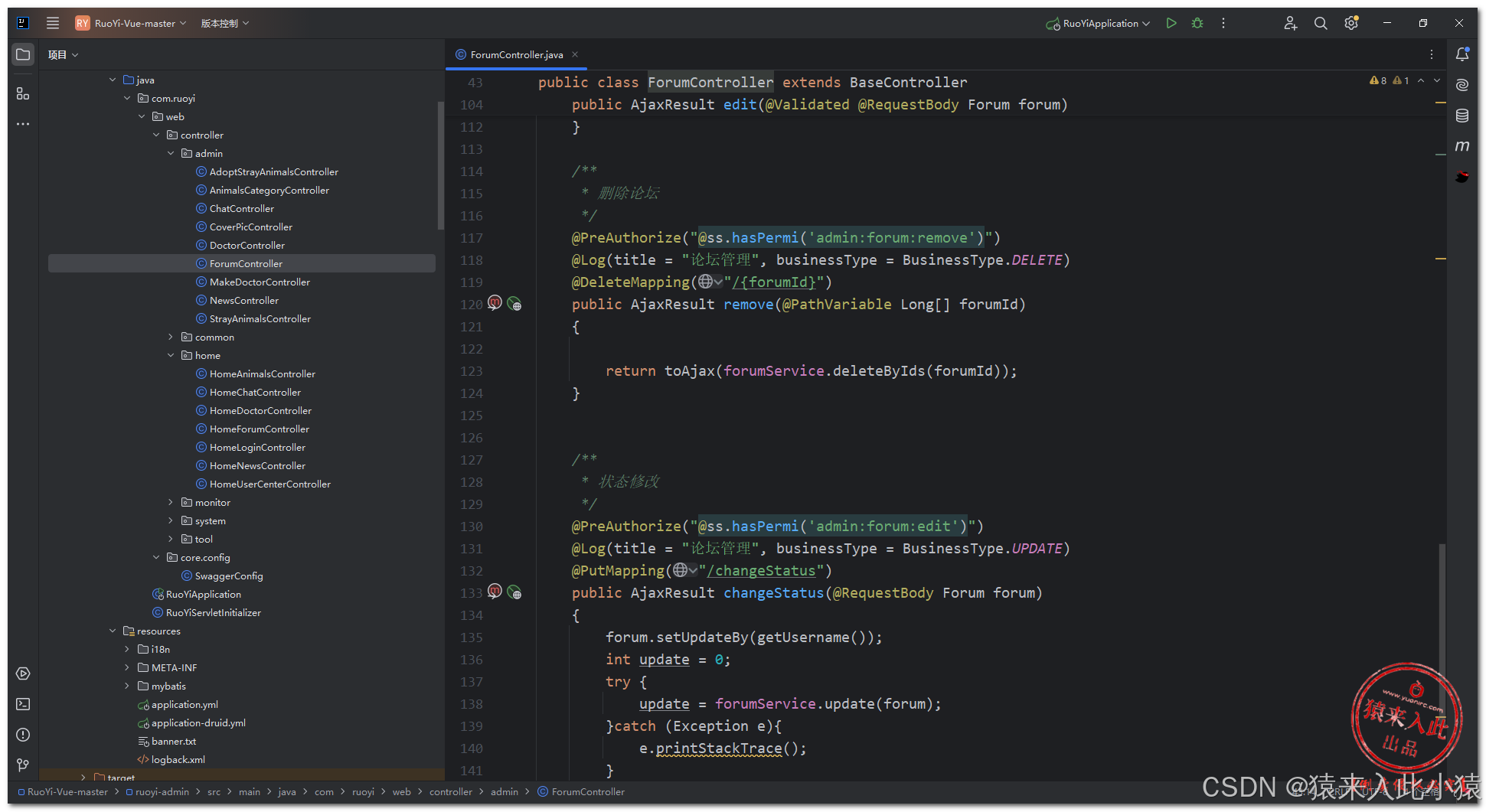1486x812 pixels.
Task: Open URL globe icon in DeleteMapping annotation
Action: [710, 282]
